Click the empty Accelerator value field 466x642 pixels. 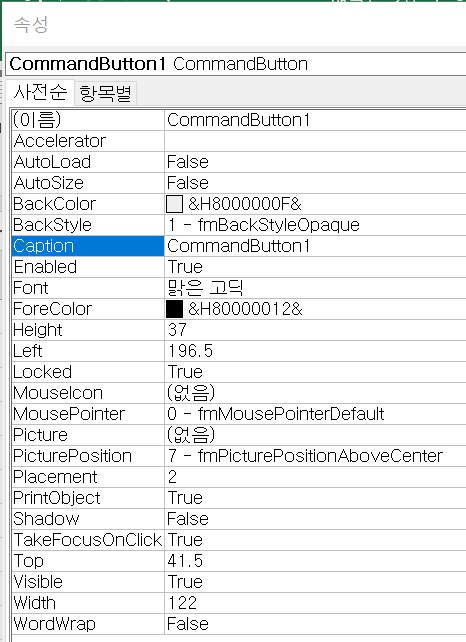coord(315,141)
